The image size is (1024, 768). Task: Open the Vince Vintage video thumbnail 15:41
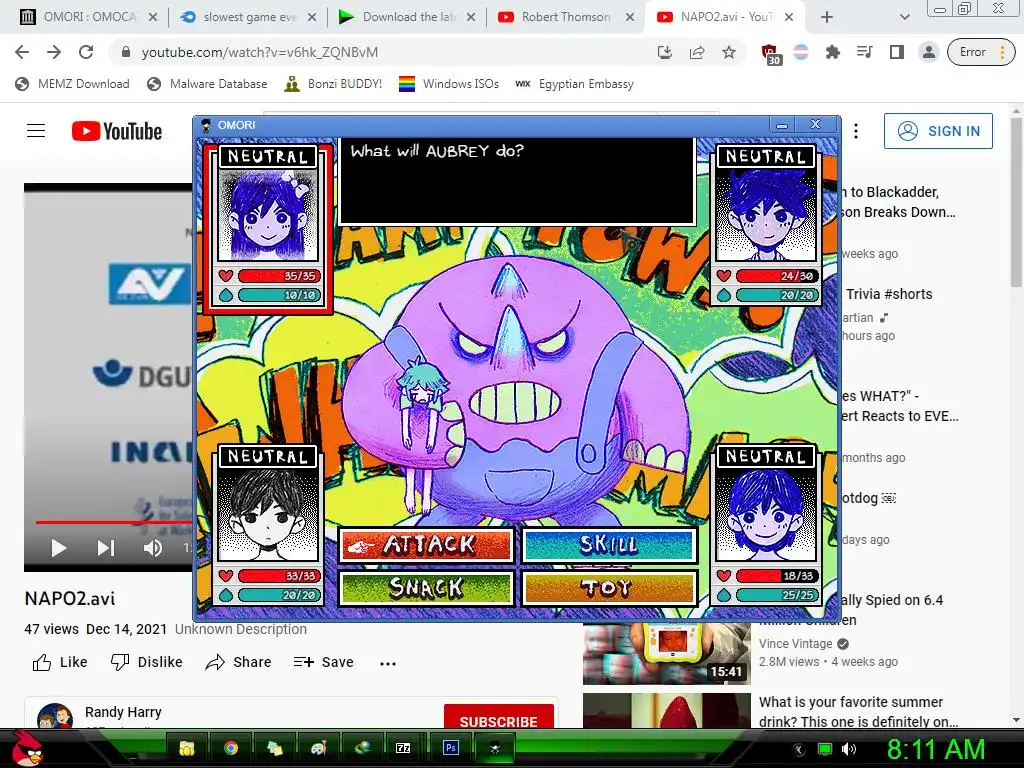[x=667, y=653]
